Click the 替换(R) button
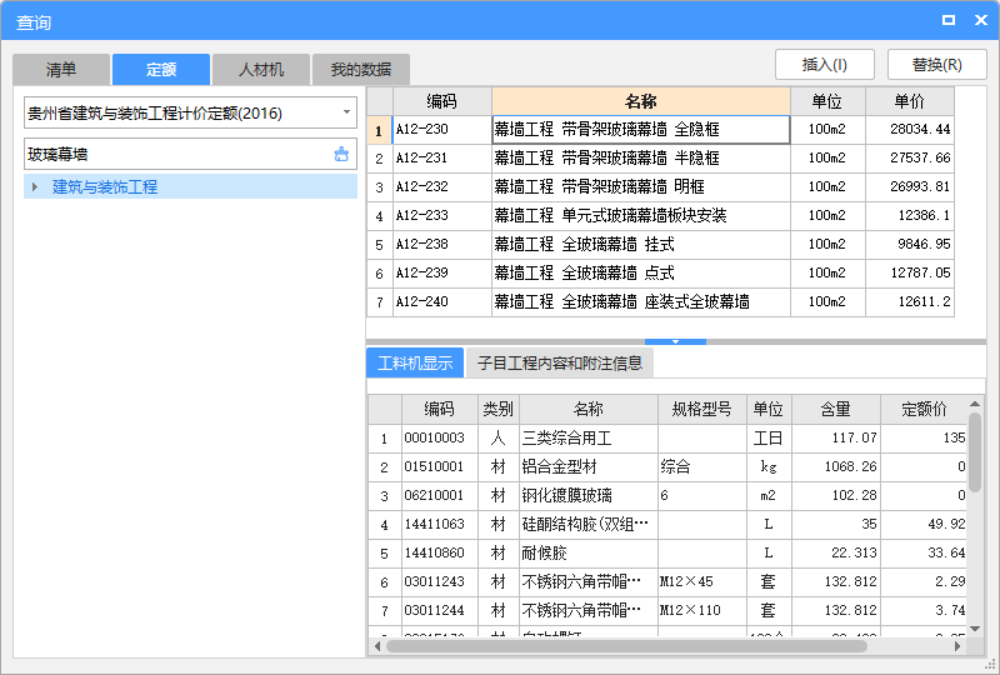Screen dimensions: 1000x675 pyautogui.click(x=937, y=64)
